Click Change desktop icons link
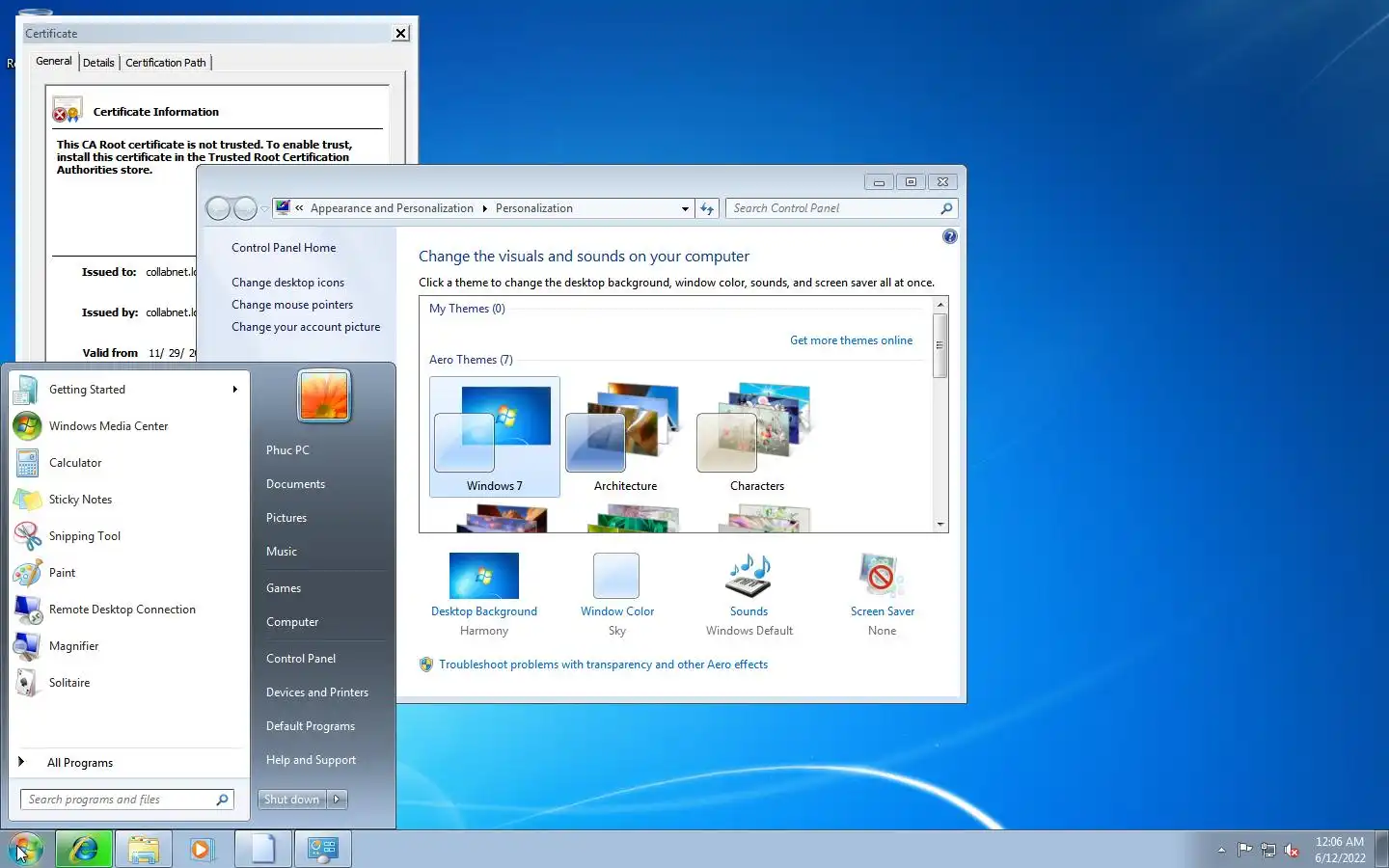The height and width of the screenshot is (868, 1389). click(x=287, y=283)
